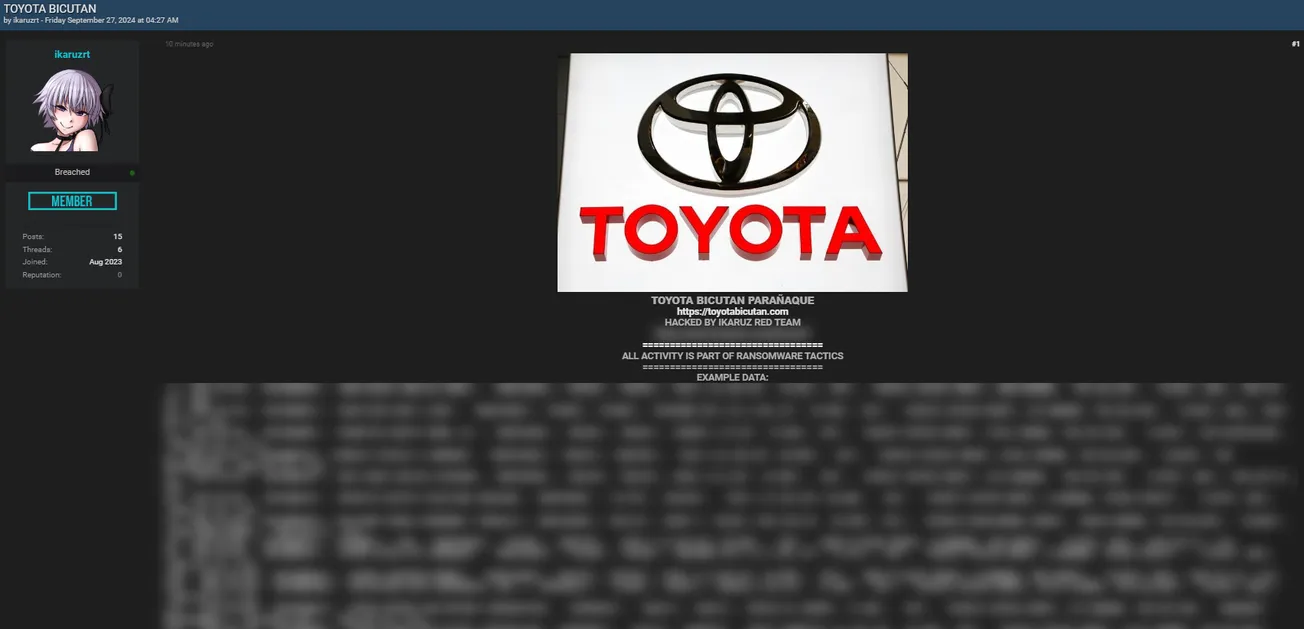The image size is (1304, 629).
Task: Click the TOYOTA BICUTAN thread title
Action: pyautogui.click(x=50, y=8)
